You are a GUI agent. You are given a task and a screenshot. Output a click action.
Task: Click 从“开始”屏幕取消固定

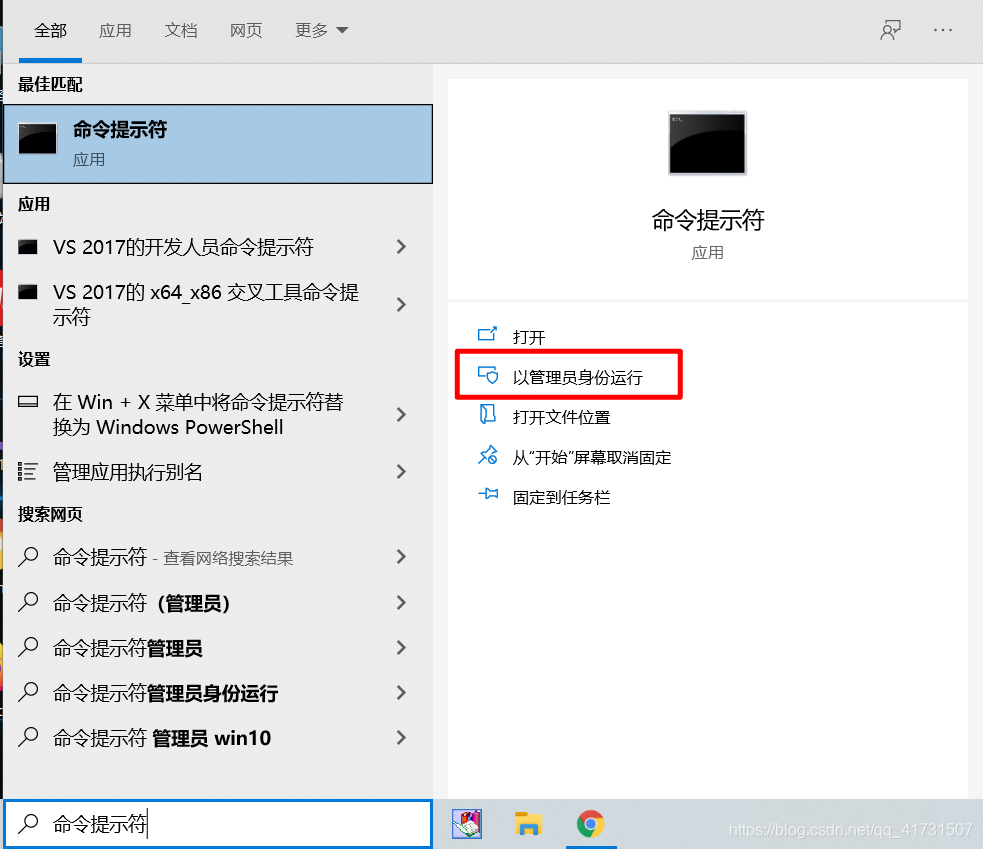click(x=591, y=457)
